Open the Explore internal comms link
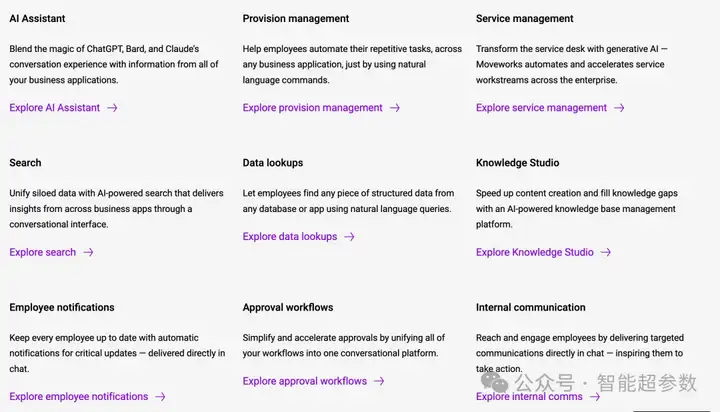 529,396
